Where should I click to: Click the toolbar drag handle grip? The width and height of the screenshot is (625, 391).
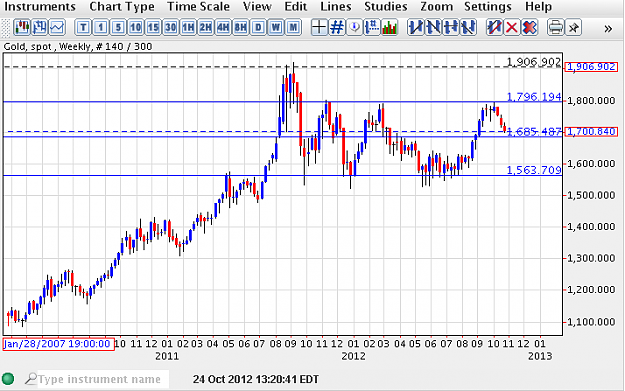click(6, 28)
